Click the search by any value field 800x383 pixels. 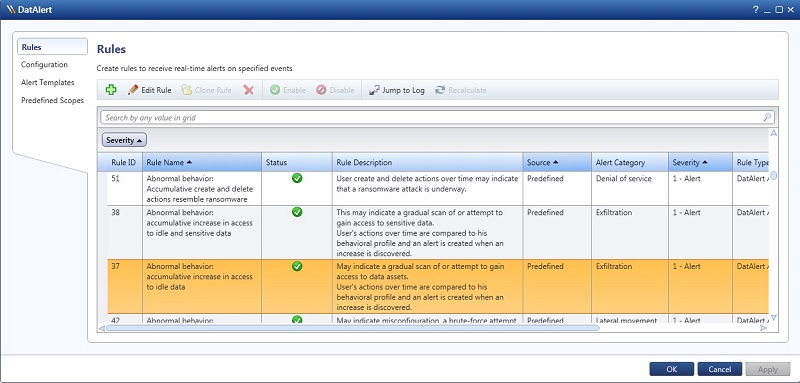[437, 118]
